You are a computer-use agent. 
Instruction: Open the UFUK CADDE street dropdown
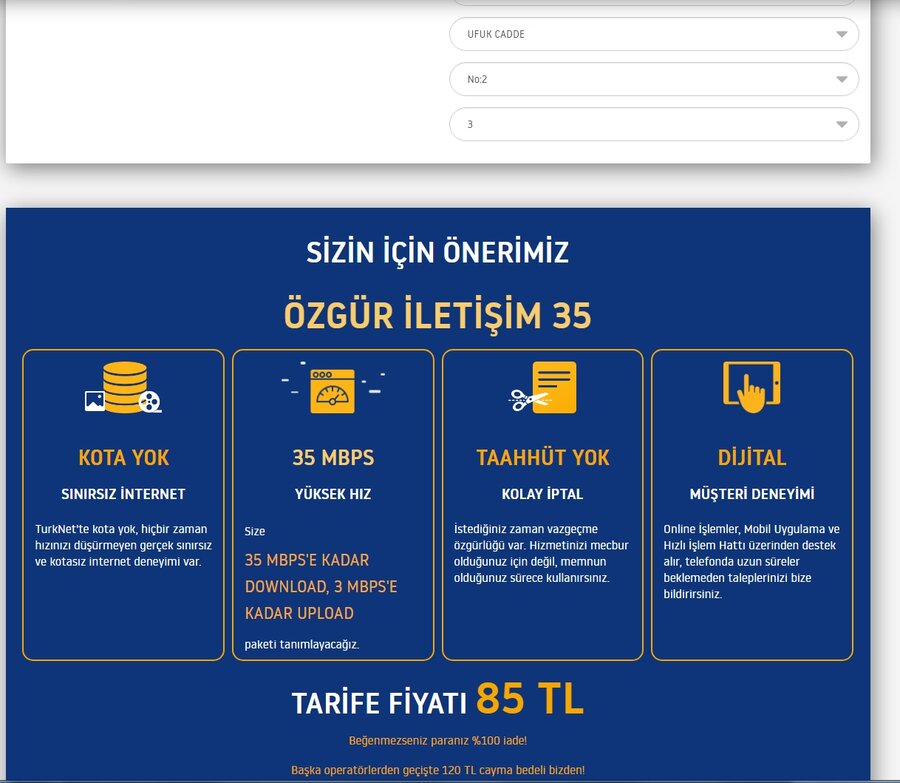click(654, 34)
